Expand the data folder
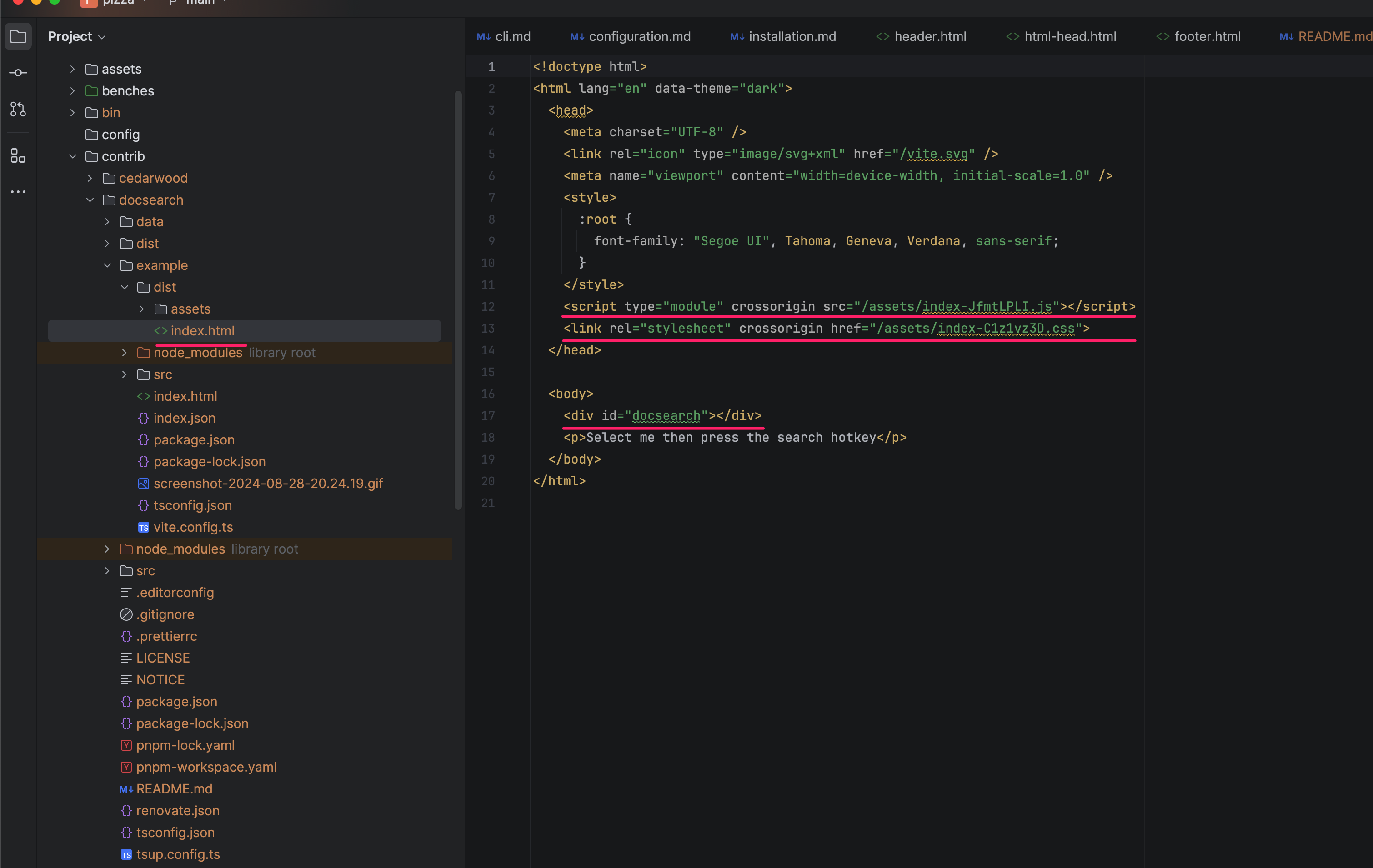 click(x=107, y=222)
